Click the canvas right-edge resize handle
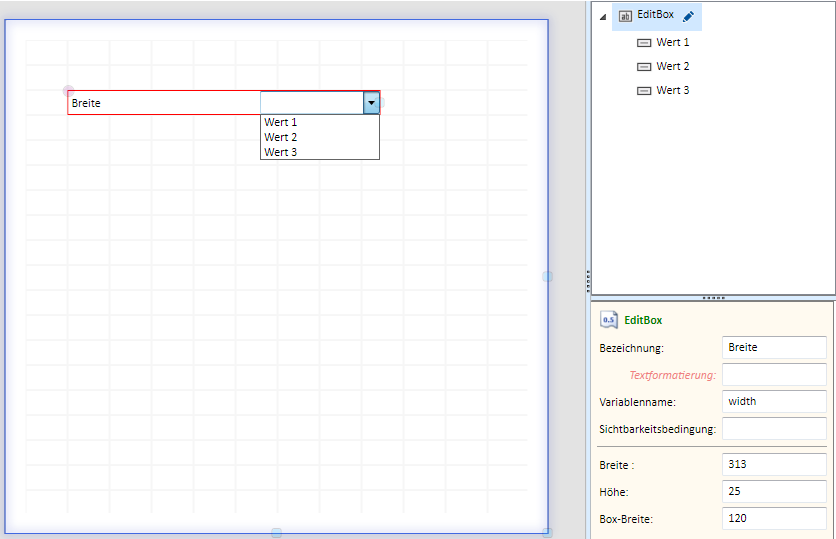 coord(547,276)
